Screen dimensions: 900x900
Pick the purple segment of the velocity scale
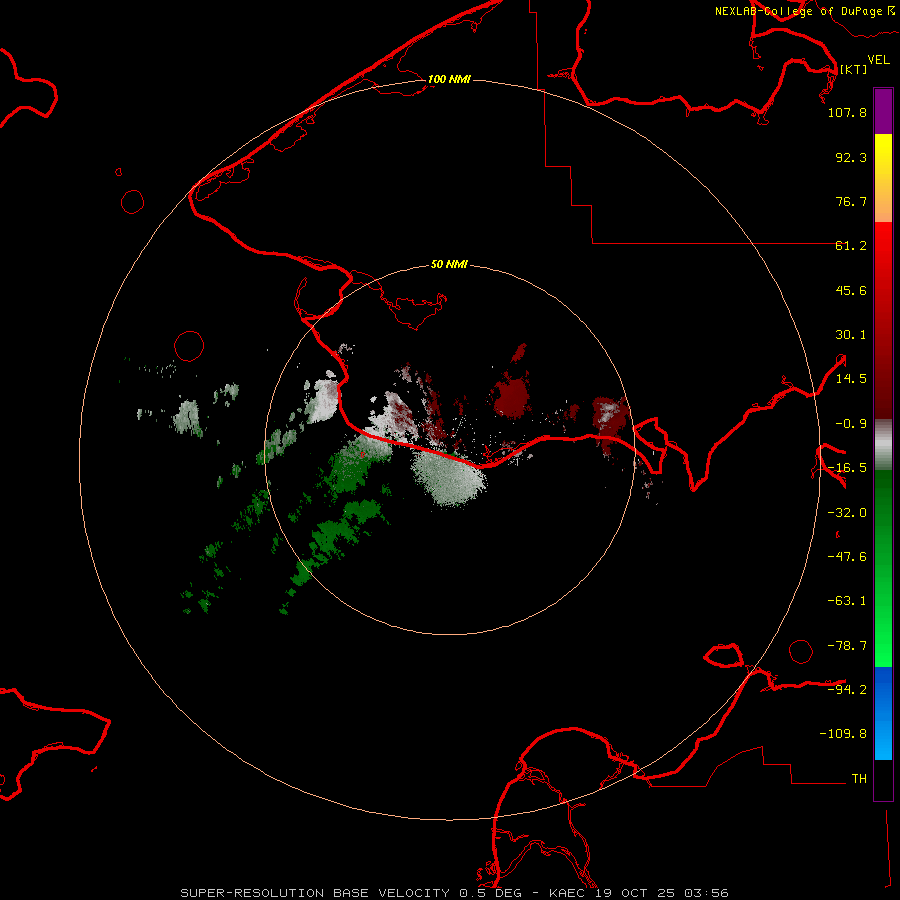click(x=883, y=112)
